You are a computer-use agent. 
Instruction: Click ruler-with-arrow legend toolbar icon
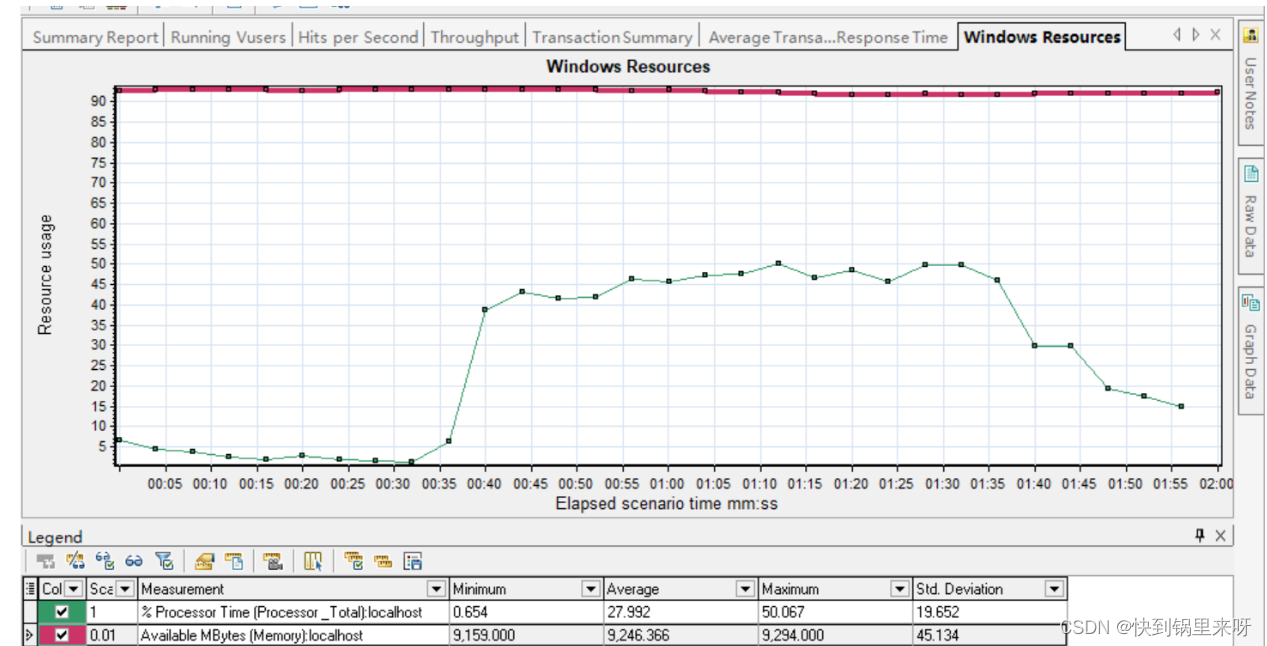point(205,561)
